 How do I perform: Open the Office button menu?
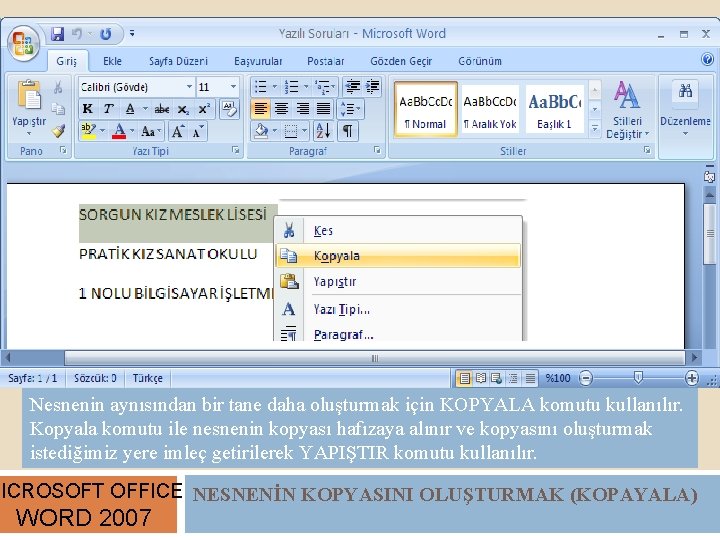(x=23, y=44)
